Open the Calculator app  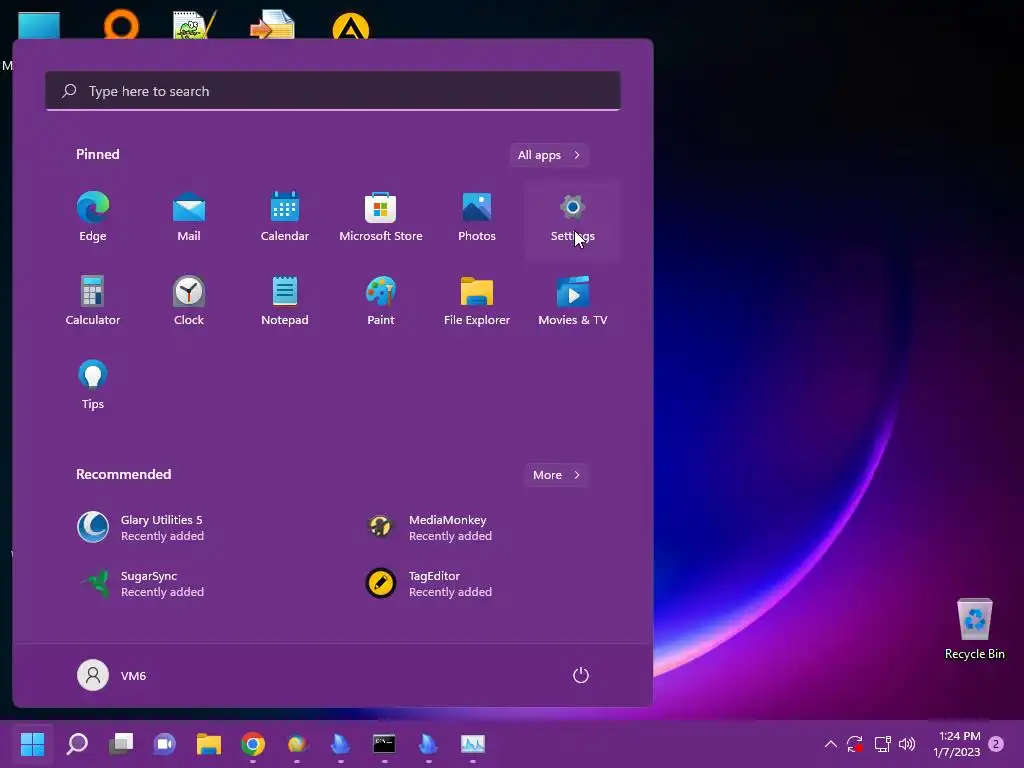(x=93, y=302)
